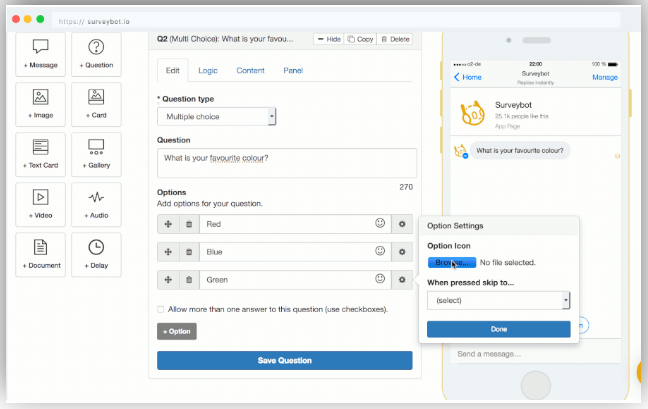Open emoji picker for Red option

tap(380, 223)
